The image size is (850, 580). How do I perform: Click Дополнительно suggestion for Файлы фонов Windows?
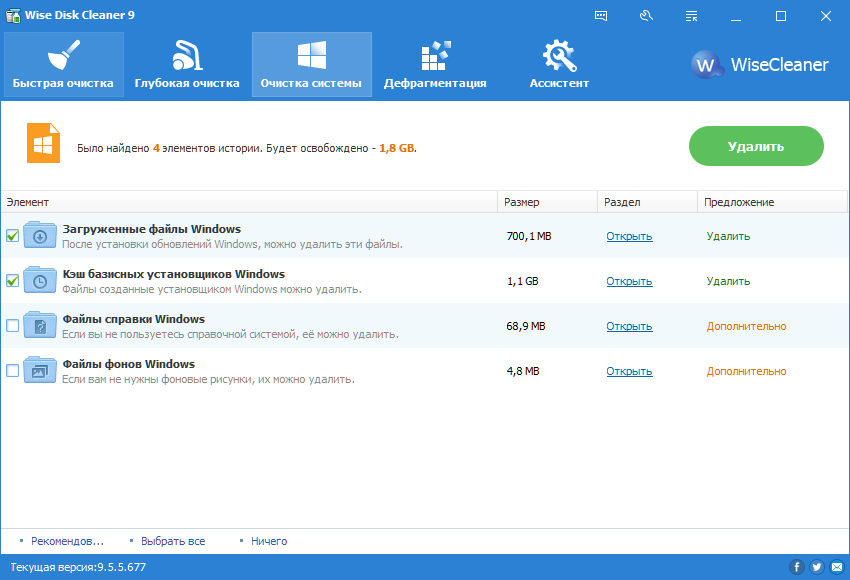[x=746, y=371]
